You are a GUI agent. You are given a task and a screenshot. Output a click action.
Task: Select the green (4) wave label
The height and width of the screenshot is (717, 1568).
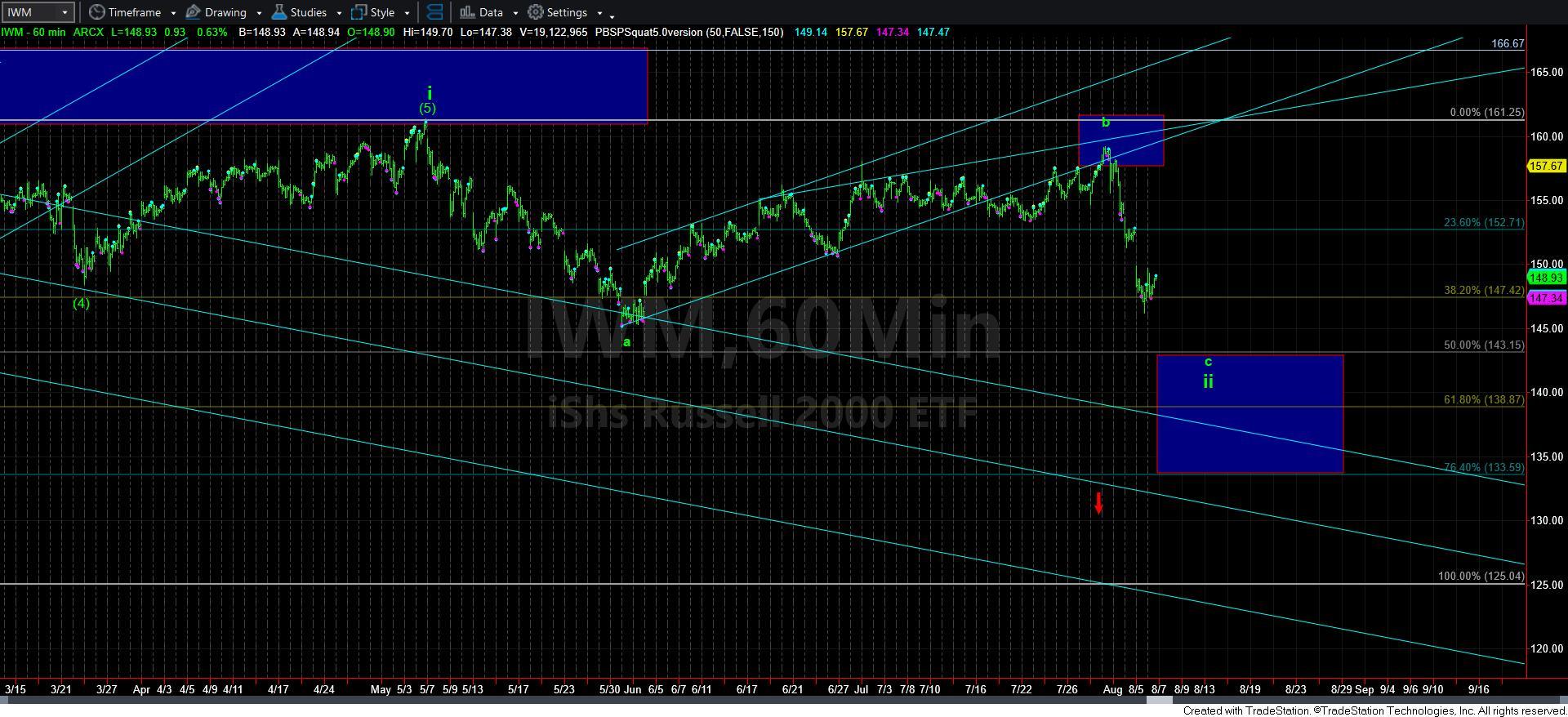point(81,303)
